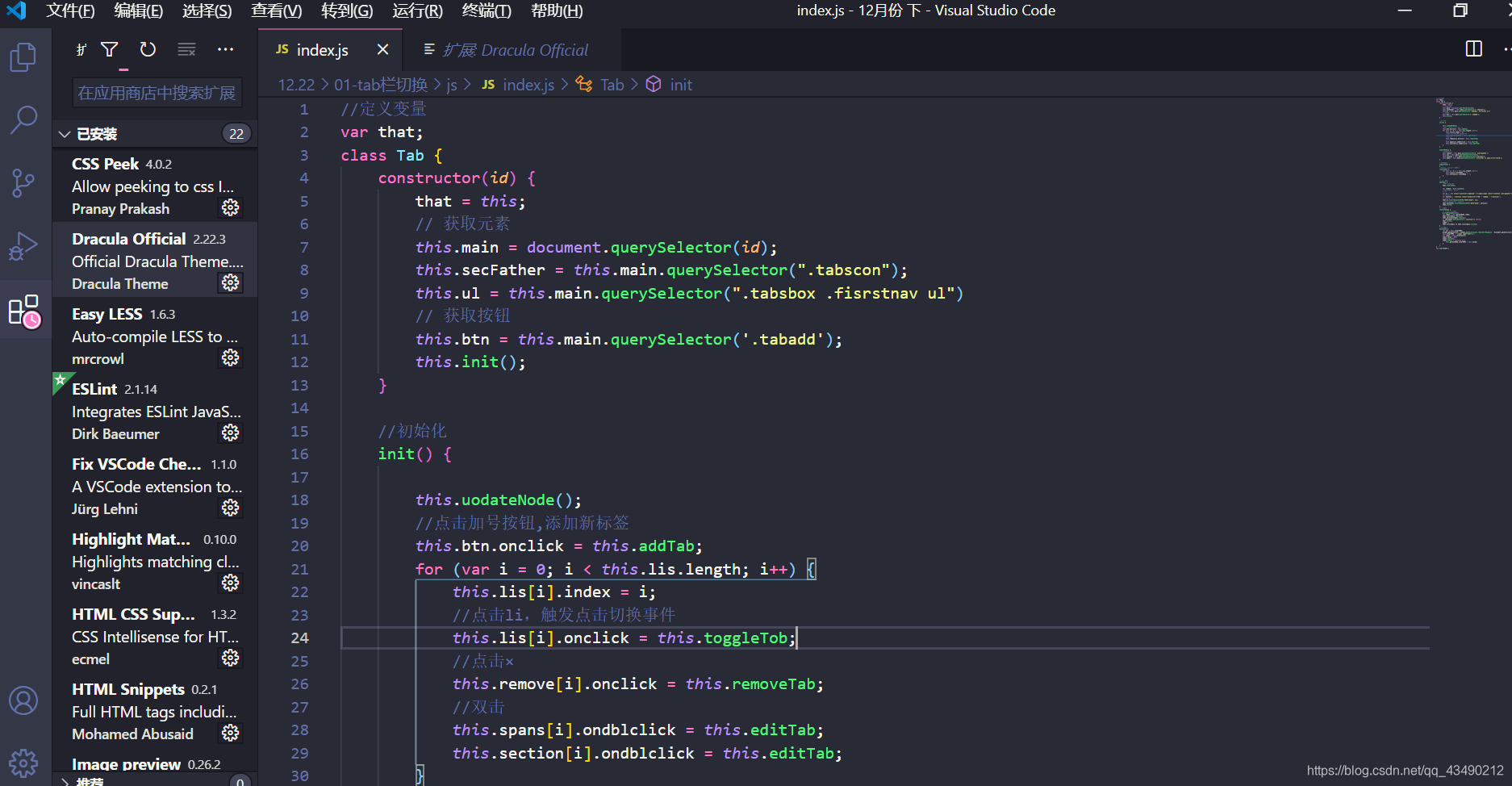The width and height of the screenshot is (1512, 786).
Task: Open the Explorer view in activity bar
Action: (x=23, y=56)
